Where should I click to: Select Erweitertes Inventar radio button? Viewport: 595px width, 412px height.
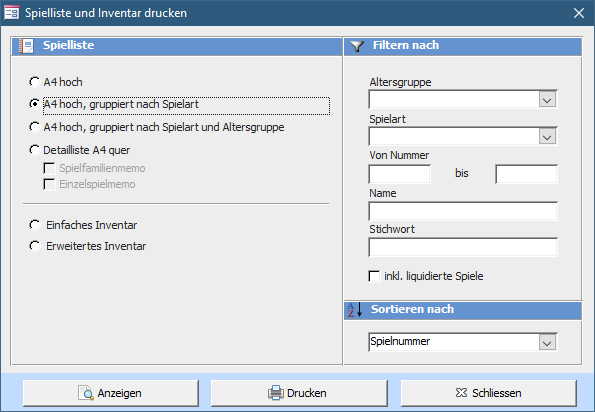pyautogui.click(x=35, y=246)
